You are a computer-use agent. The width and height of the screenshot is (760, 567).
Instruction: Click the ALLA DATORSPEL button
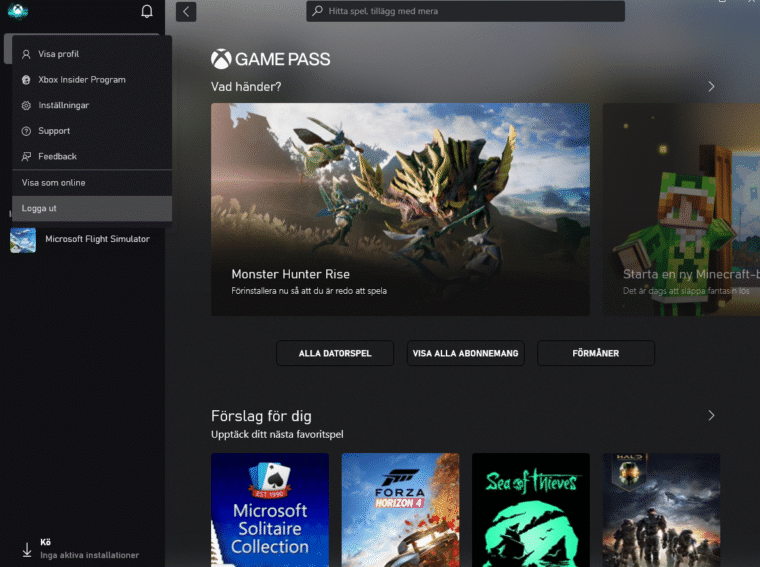[335, 353]
